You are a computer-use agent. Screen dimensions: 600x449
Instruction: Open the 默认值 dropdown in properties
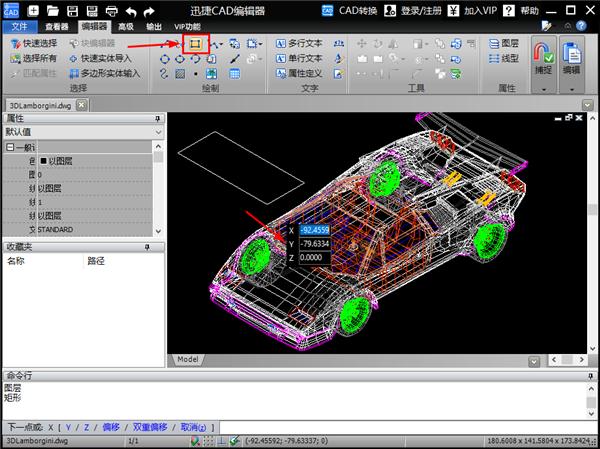coord(157,132)
